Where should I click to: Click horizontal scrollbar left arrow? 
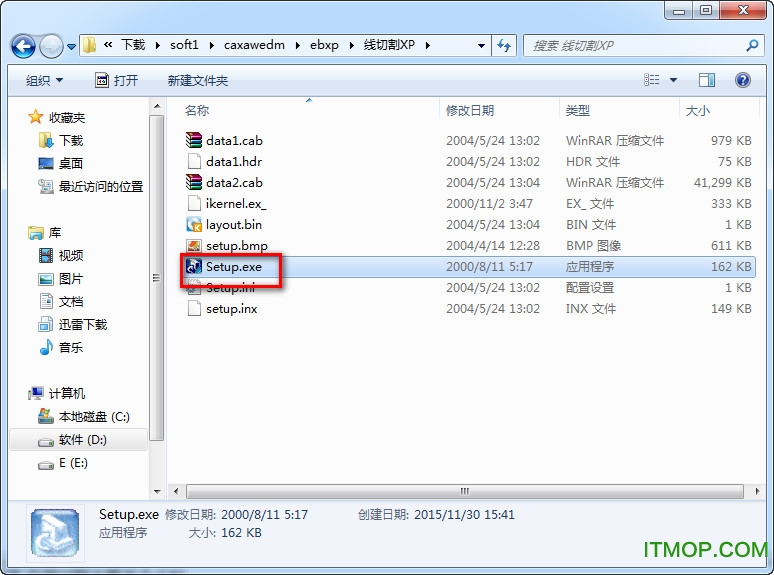click(x=176, y=491)
